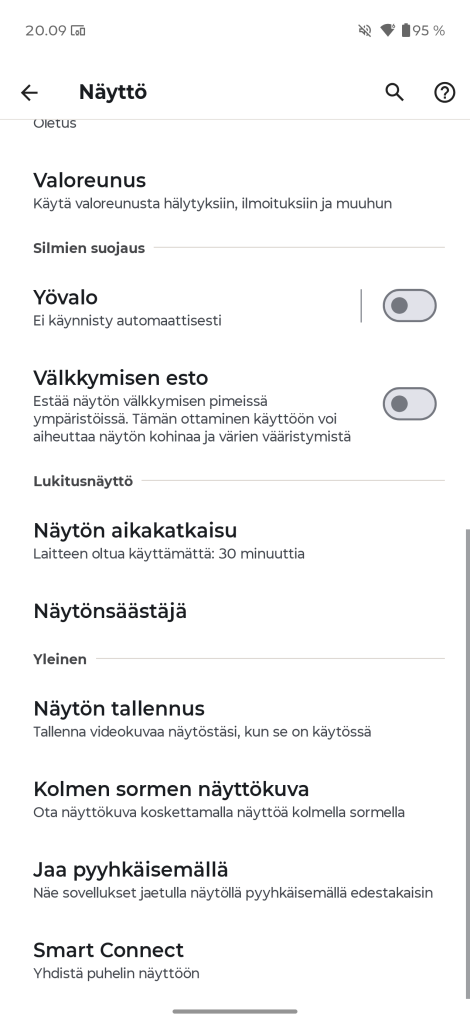The height and width of the screenshot is (1024, 470).
Task: Toggle the Yövalo switch
Action: pos(409,306)
